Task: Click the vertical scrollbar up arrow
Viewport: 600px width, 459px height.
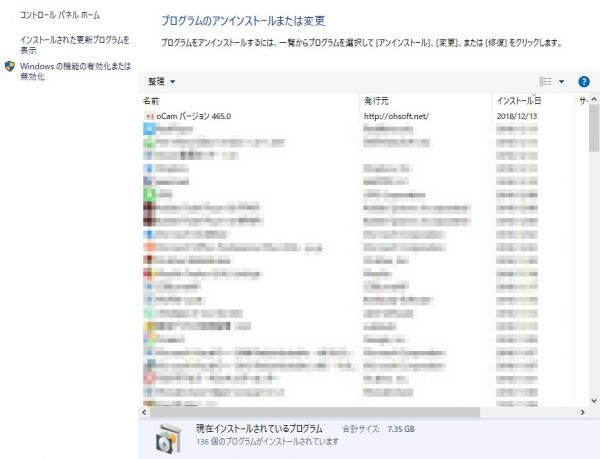Action: pos(594,101)
